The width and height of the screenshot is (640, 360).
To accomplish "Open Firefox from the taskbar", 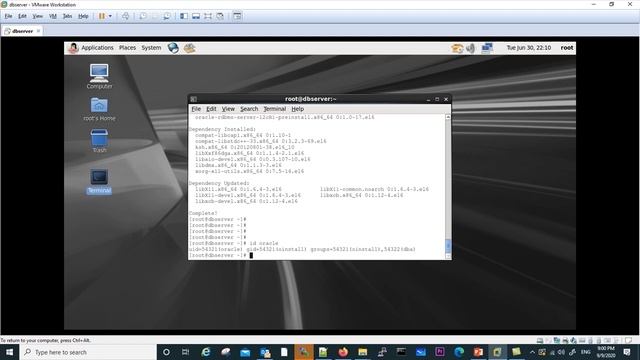I will (343, 352).
